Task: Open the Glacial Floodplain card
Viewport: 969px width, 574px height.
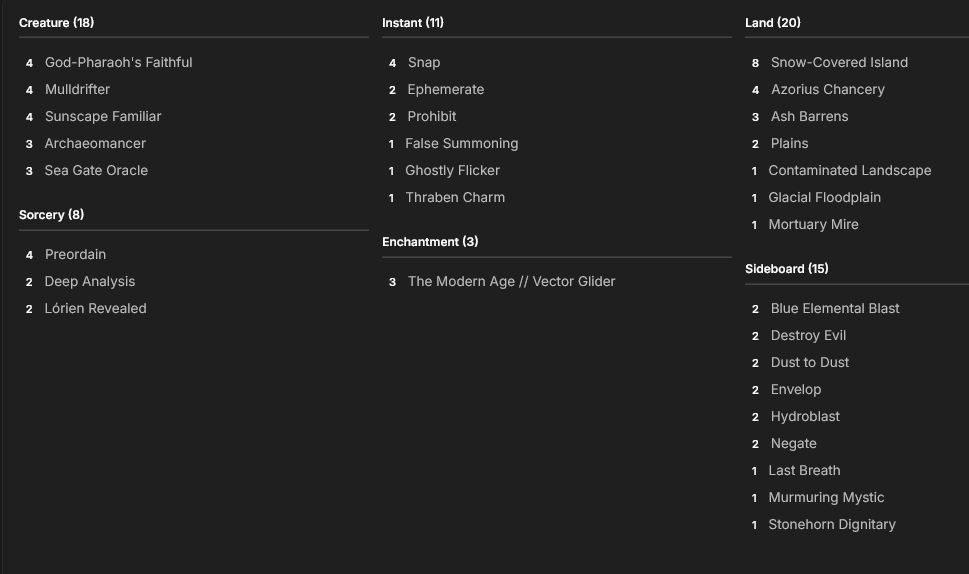Action: (x=824, y=198)
